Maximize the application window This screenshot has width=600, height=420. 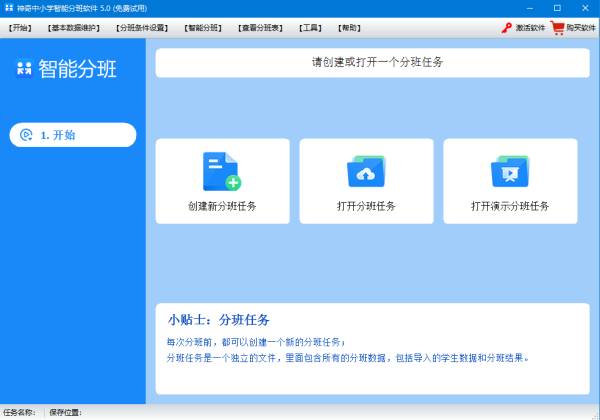pyautogui.click(x=558, y=8)
